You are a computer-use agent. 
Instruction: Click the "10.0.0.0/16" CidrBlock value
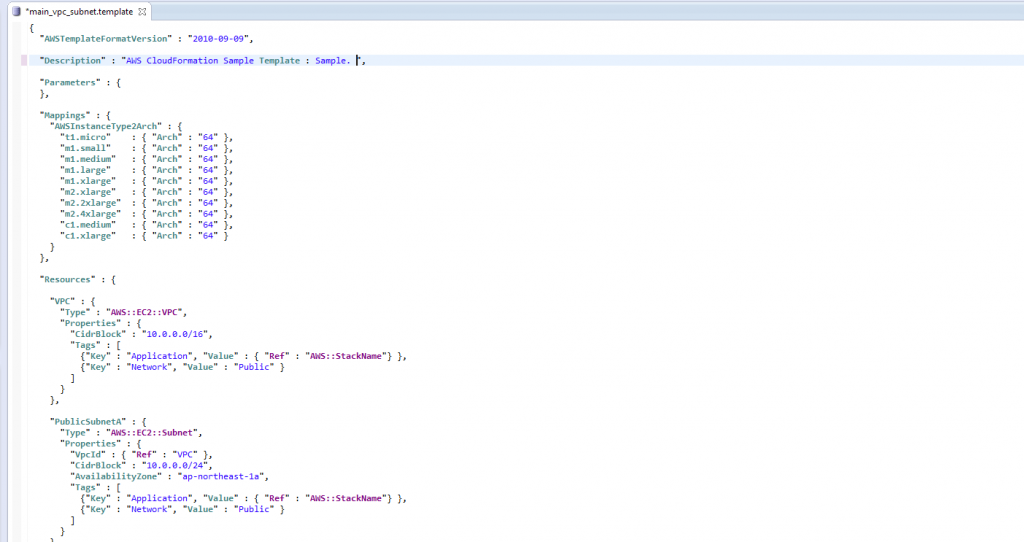(174, 334)
